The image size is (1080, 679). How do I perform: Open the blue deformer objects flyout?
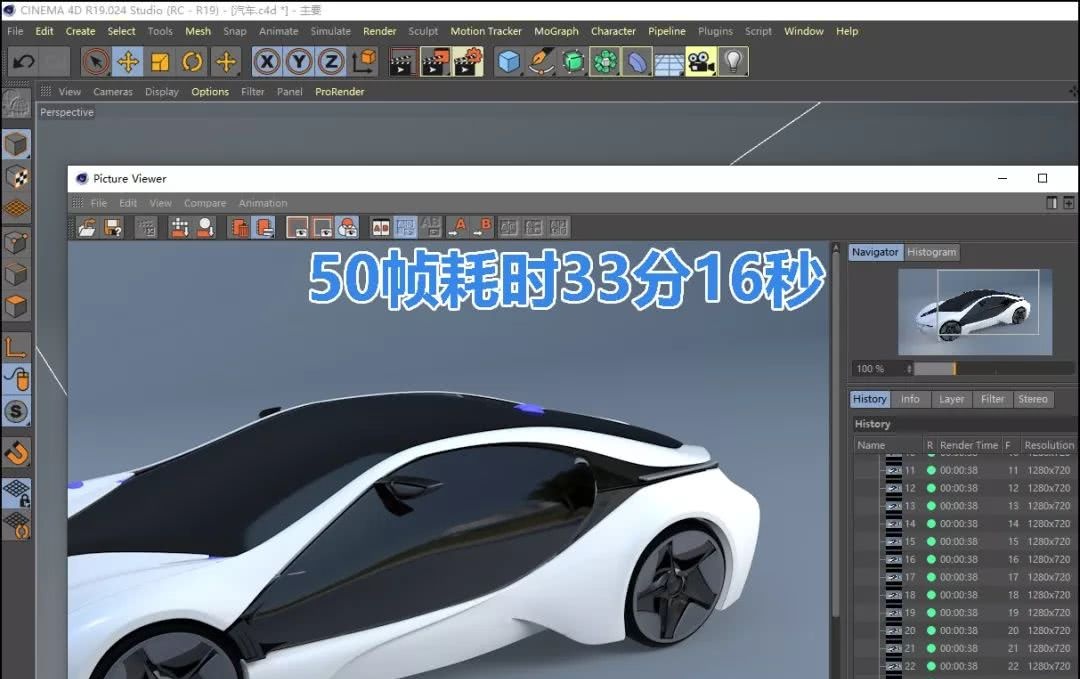click(x=637, y=62)
